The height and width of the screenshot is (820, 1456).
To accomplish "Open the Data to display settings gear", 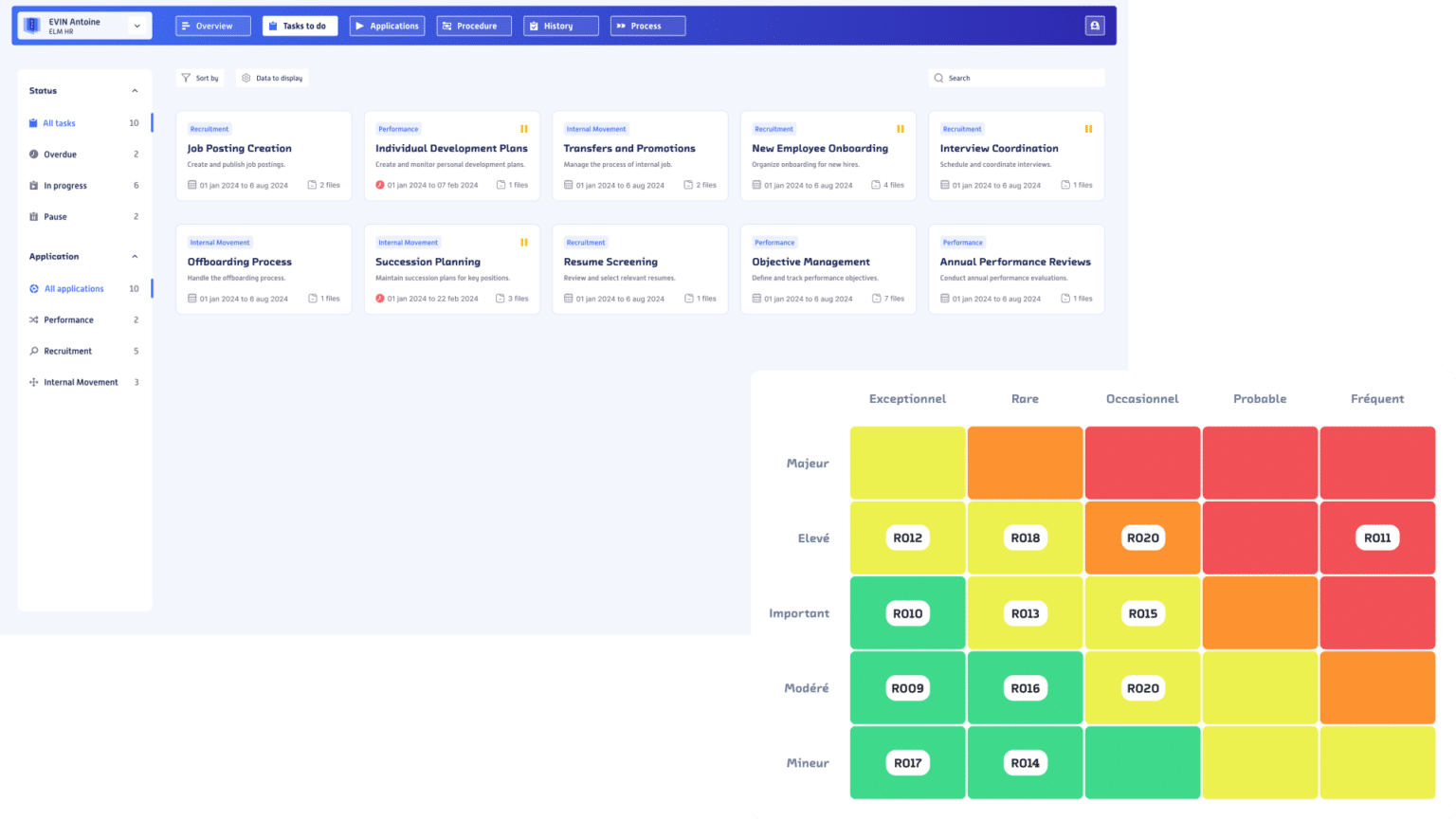I will pos(246,78).
